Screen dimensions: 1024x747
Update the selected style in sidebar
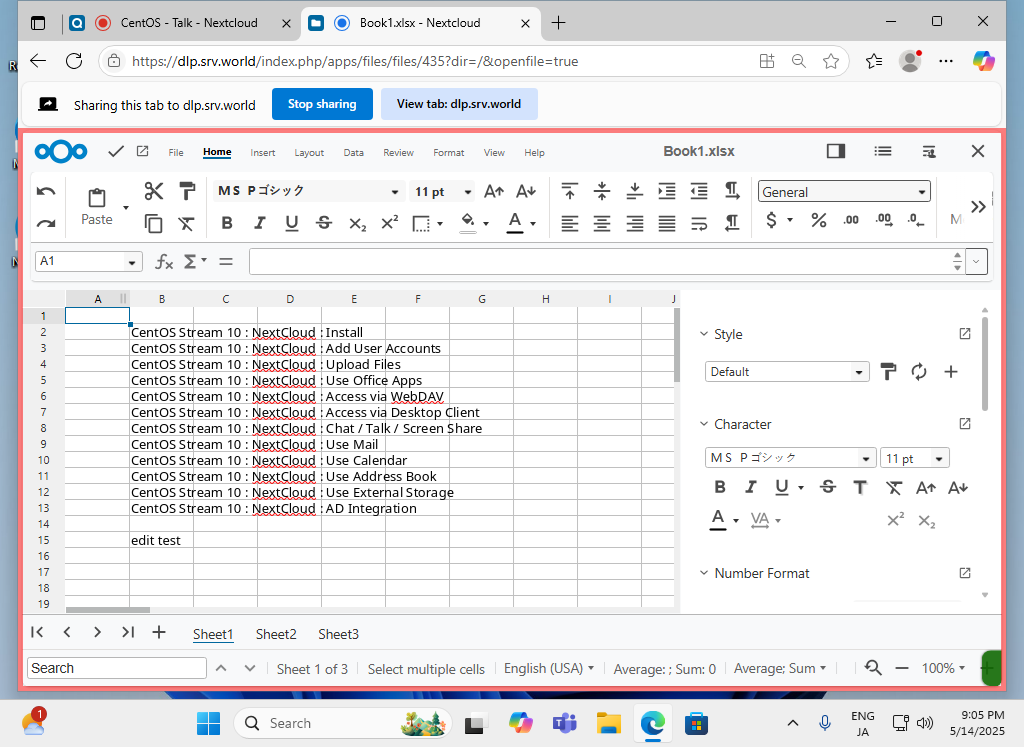click(919, 372)
